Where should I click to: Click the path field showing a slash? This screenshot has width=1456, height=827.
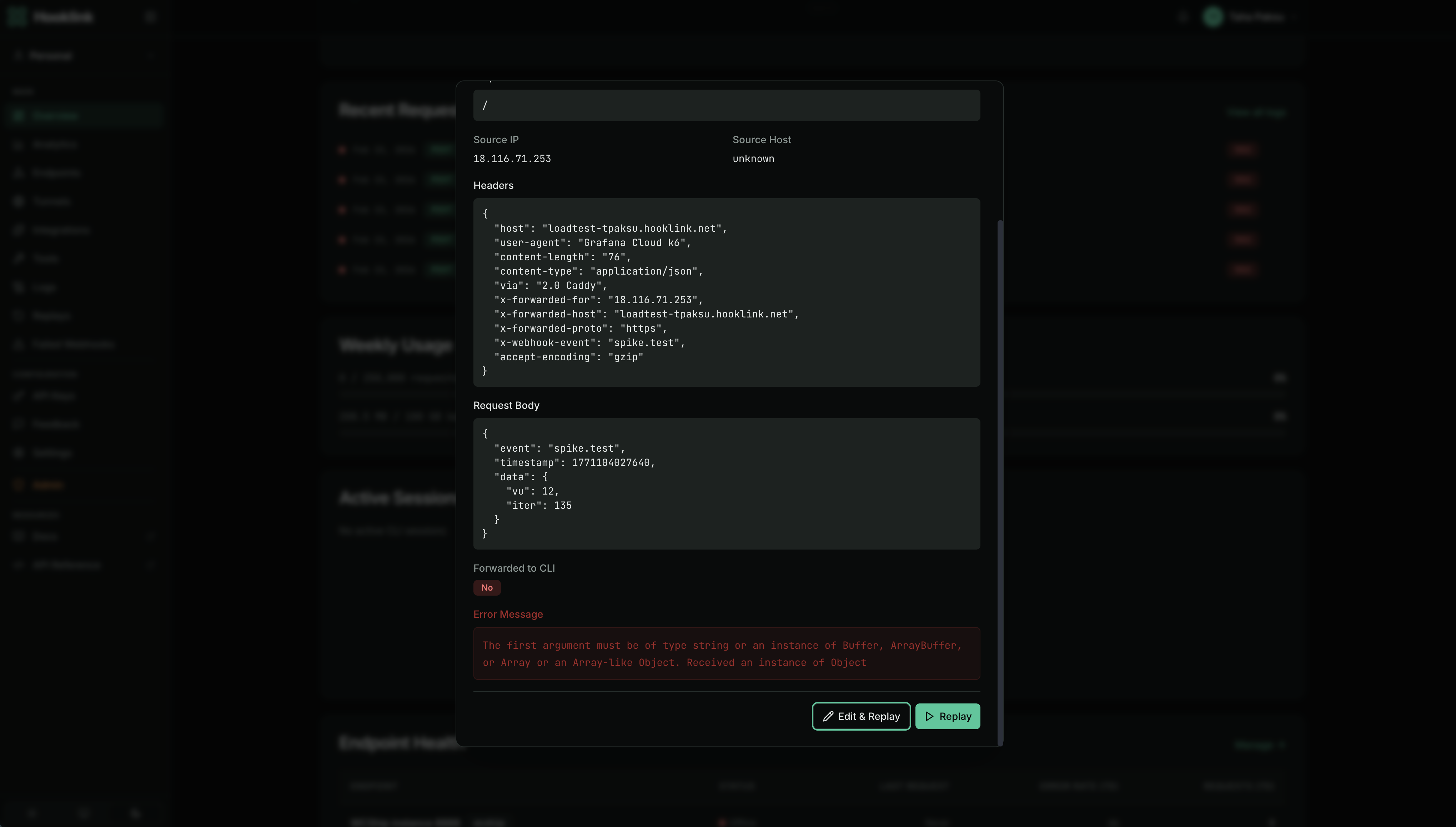tap(726, 106)
